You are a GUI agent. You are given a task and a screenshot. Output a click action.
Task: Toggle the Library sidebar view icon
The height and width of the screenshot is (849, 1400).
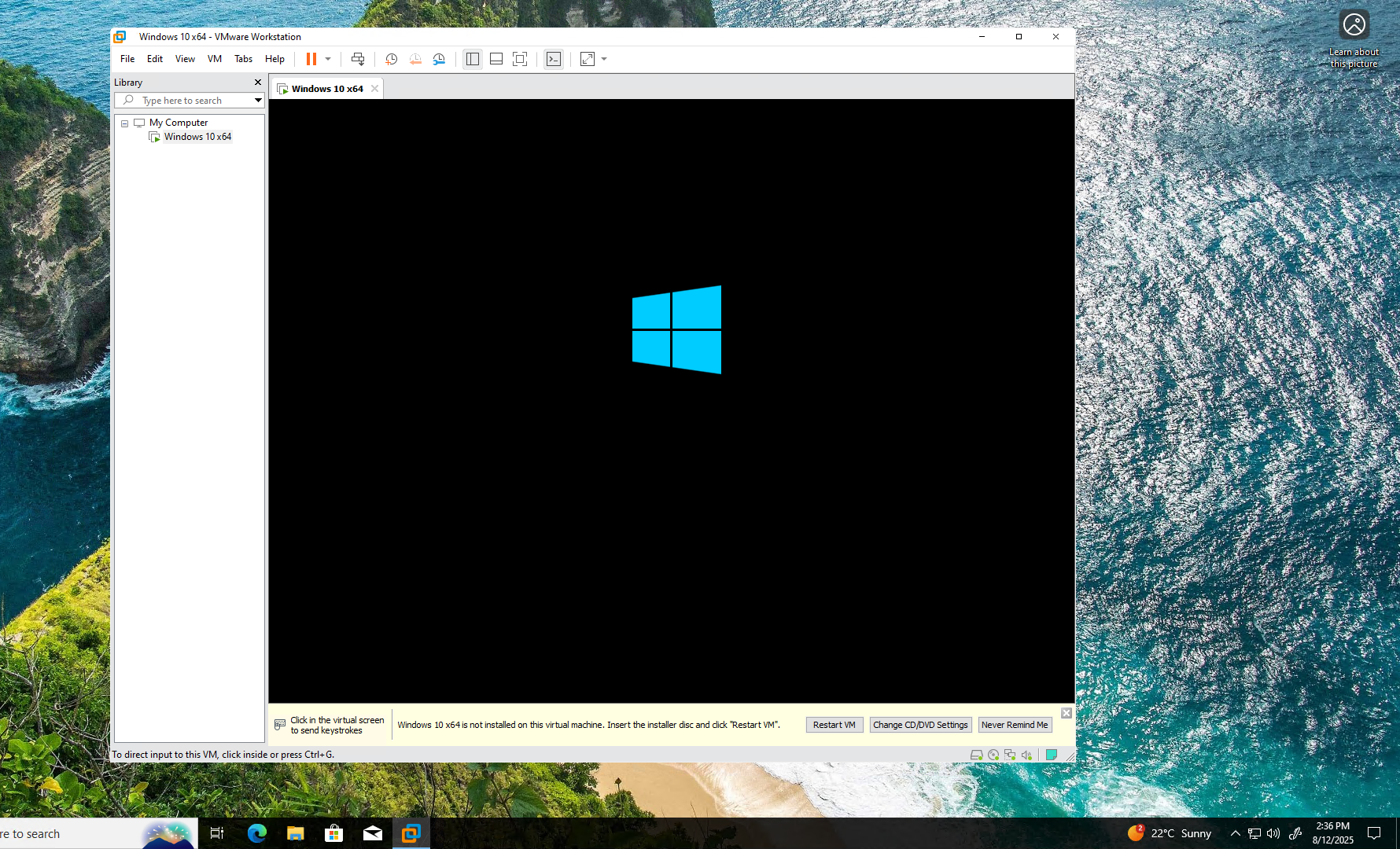[473, 59]
